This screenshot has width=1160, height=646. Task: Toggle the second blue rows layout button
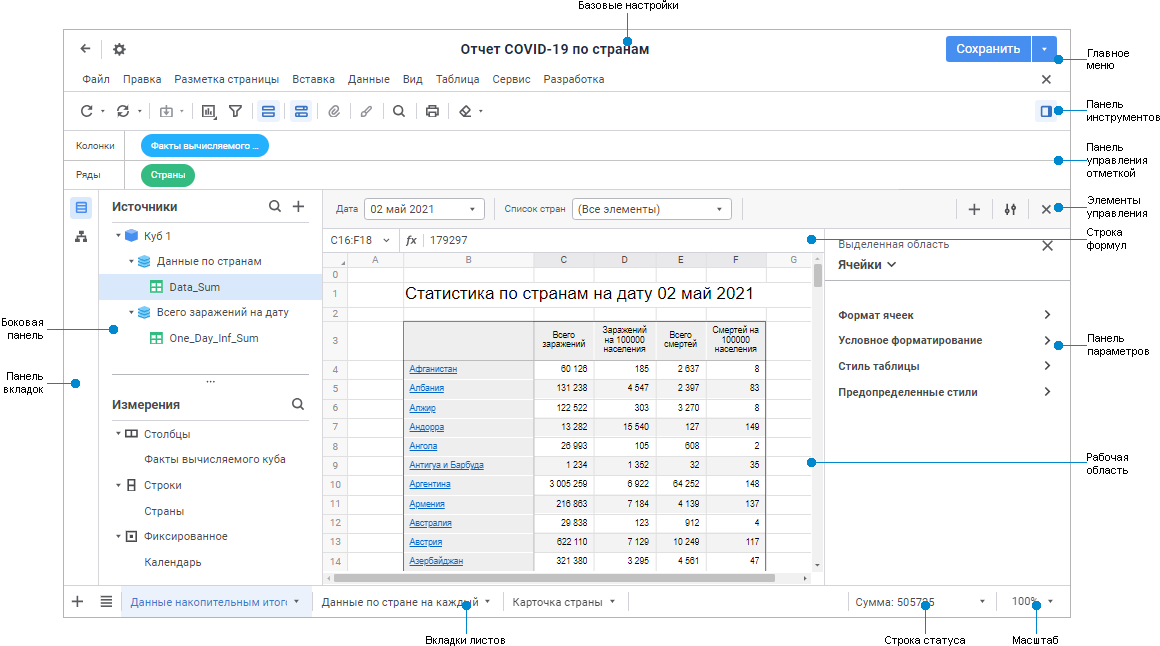pyautogui.click(x=300, y=111)
